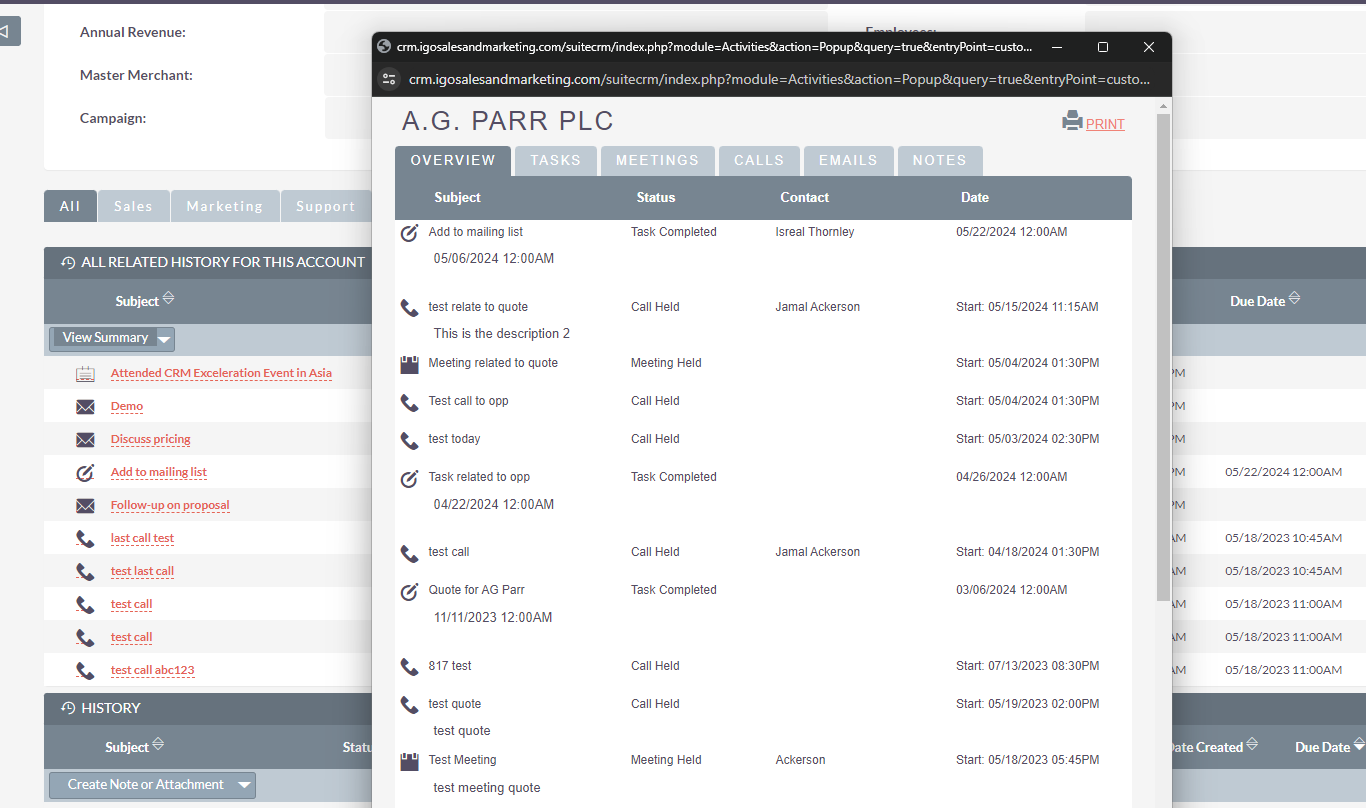
Task: Click the Subject column header in popup
Action: tap(458, 198)
